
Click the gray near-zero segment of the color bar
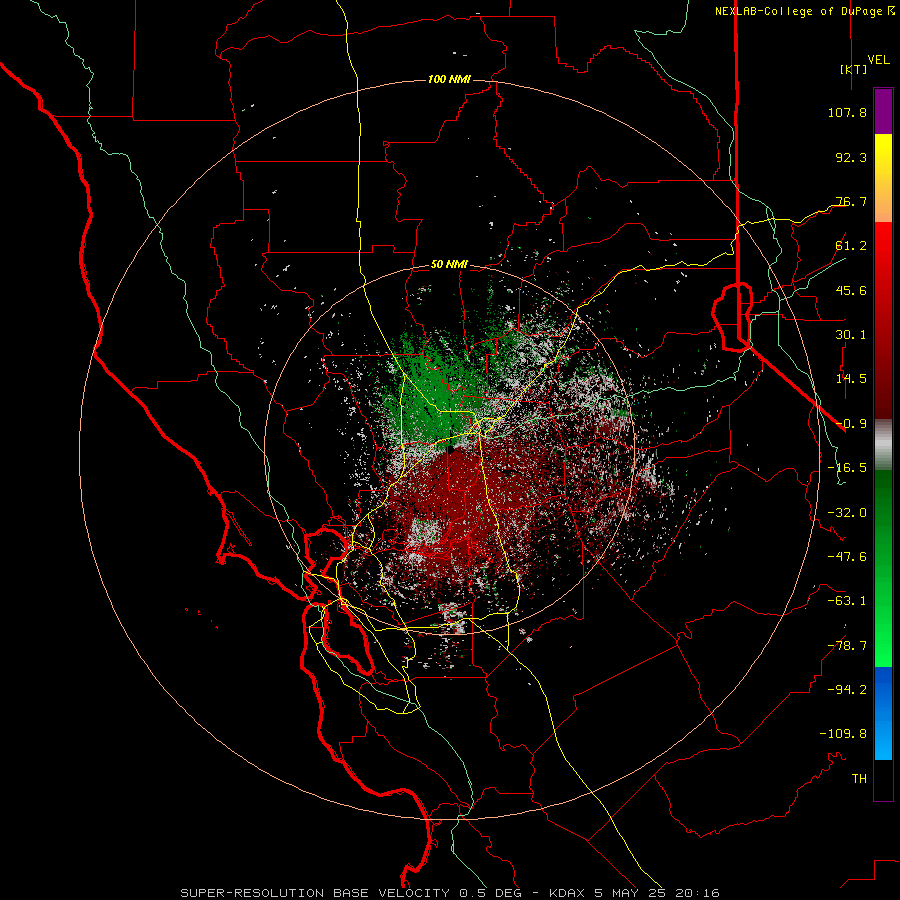[883, 444]
